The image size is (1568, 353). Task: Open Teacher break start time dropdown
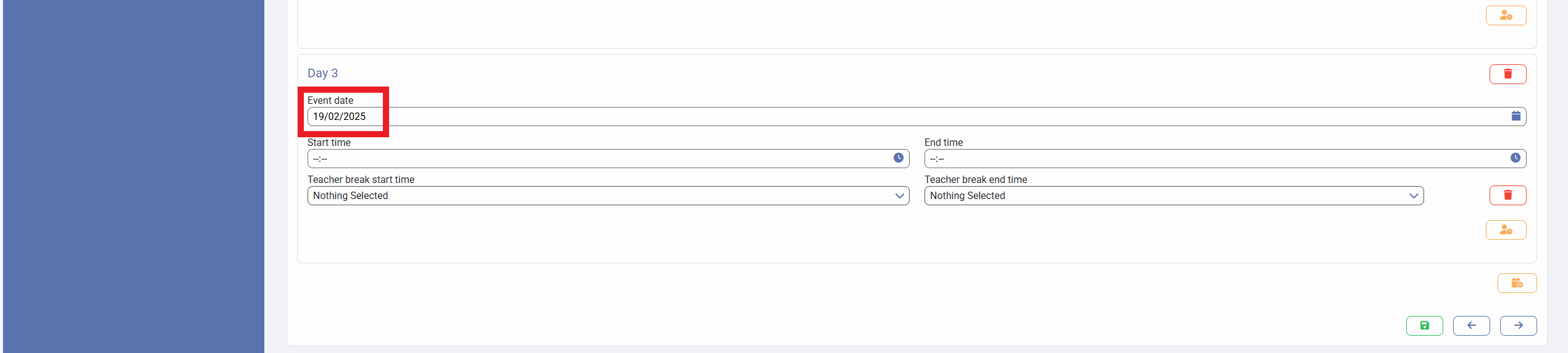tap(608, 196)
